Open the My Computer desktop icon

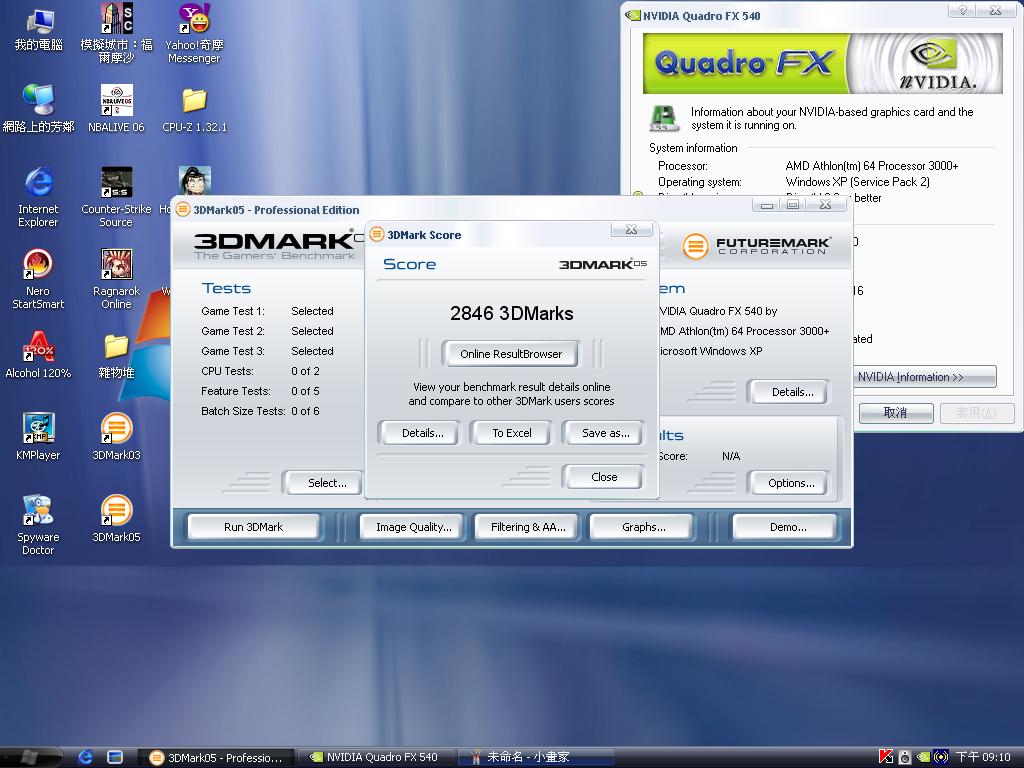39,29
